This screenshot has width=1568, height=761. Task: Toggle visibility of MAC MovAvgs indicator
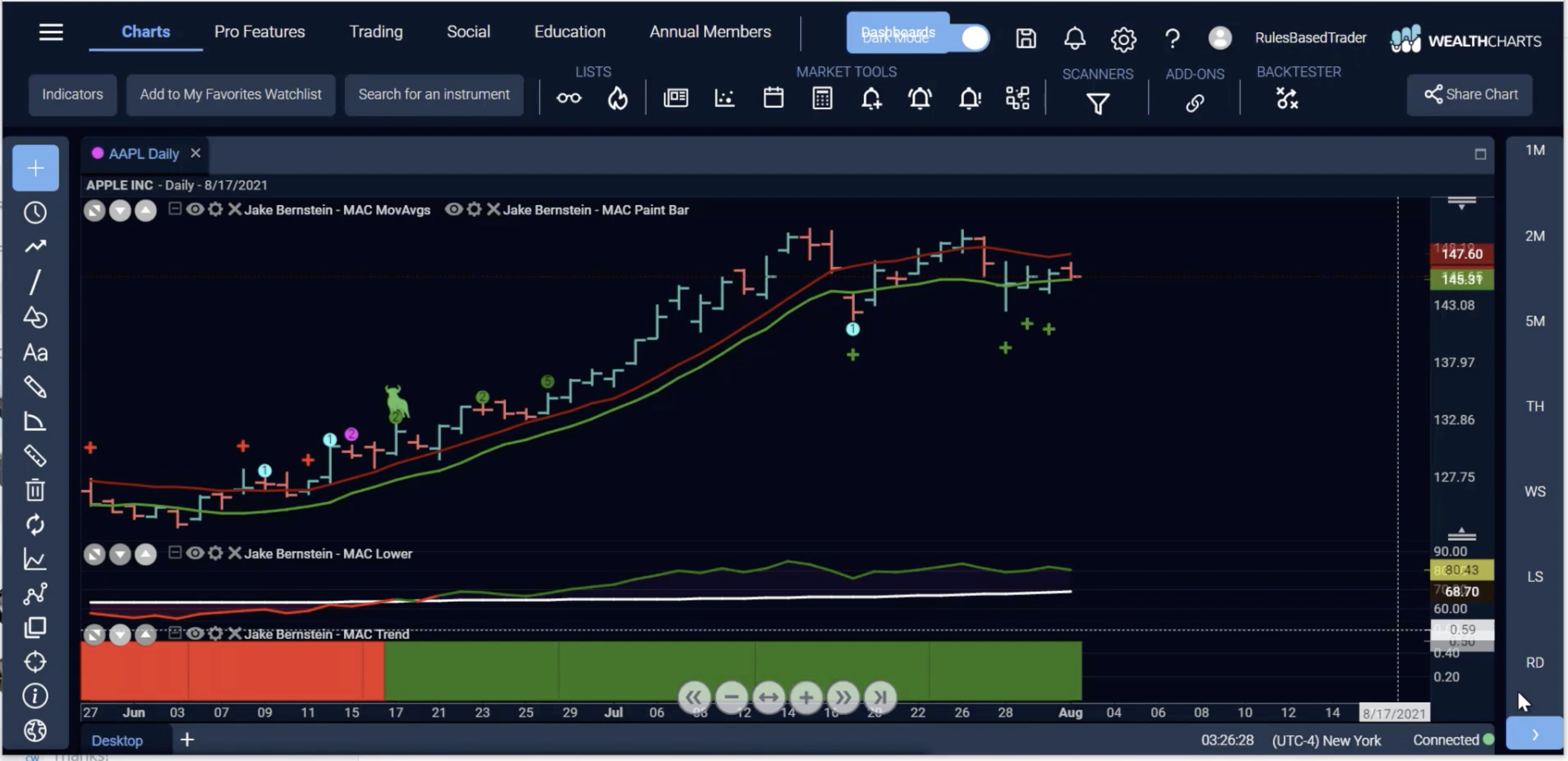pyautogui.click(x=195, y=210)
